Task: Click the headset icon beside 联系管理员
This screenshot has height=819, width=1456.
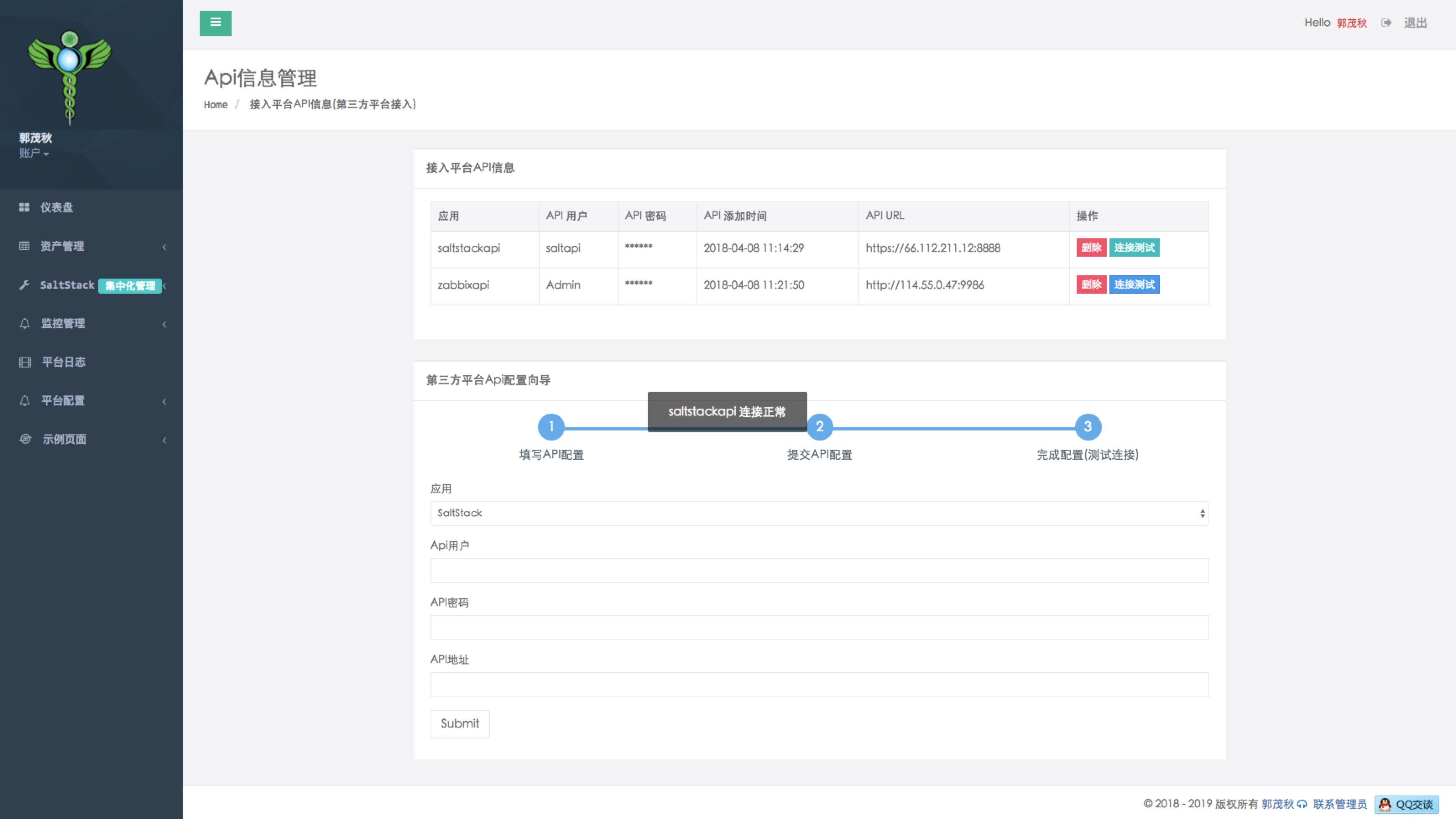Action: (x=1302, y=804)
